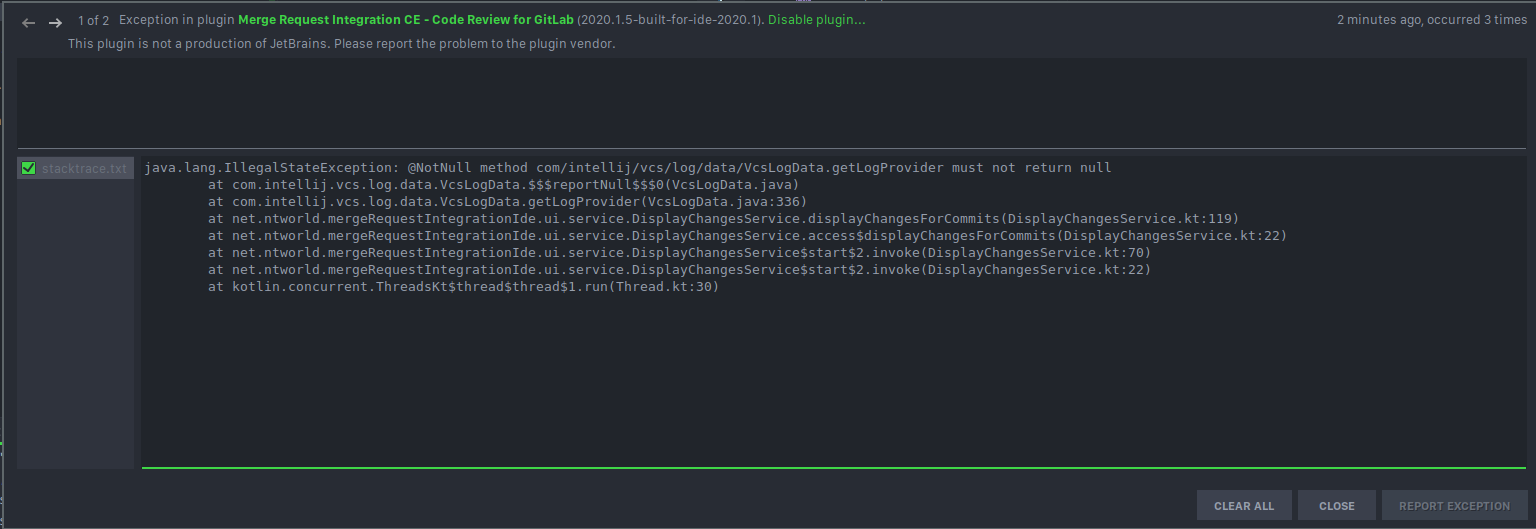
Task: Uncheck the stacktrace.txt attachment checkbox
Action: (x=28, y=168)
